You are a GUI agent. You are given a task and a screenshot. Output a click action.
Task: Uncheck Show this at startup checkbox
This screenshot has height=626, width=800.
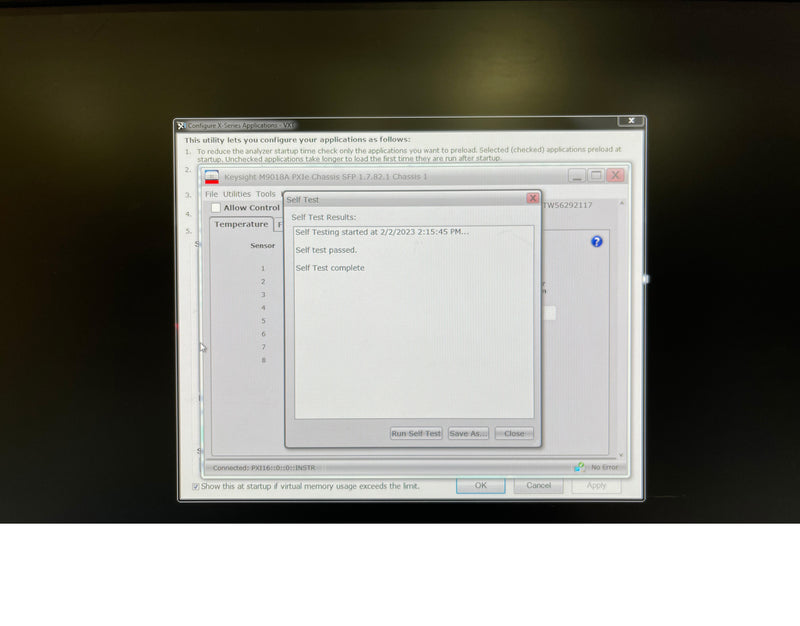pos(195,486)
